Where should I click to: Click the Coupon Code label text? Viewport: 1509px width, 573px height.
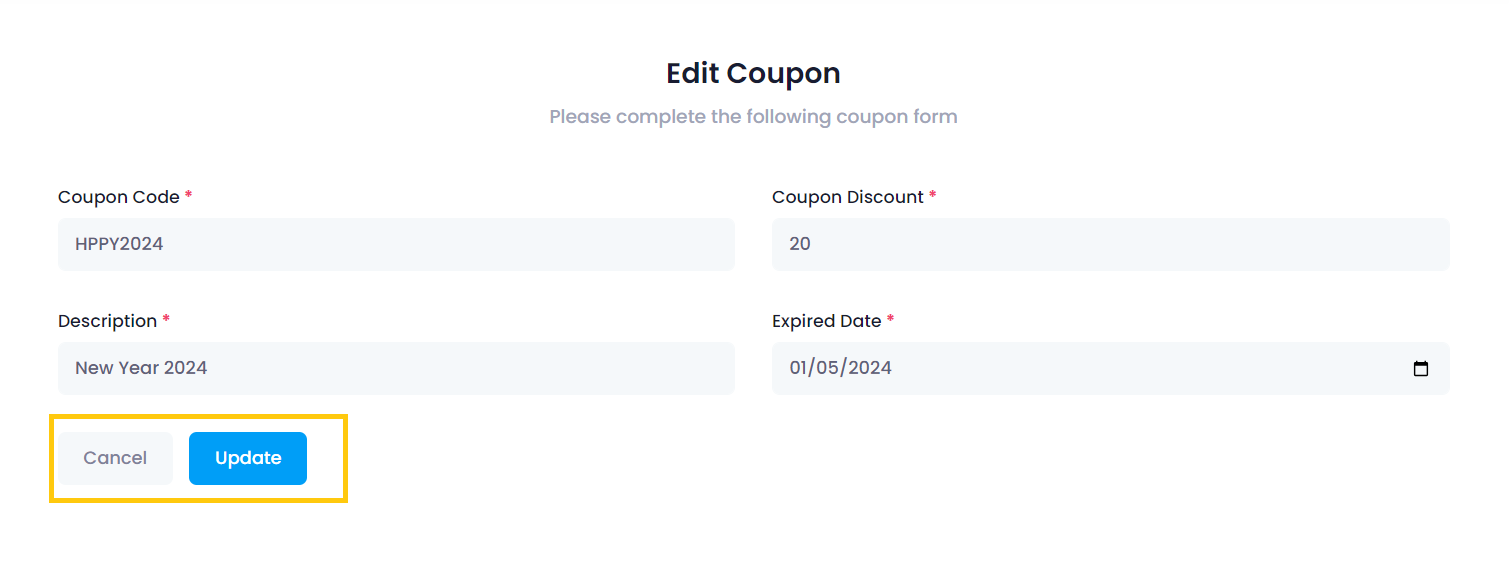point(118,197)
